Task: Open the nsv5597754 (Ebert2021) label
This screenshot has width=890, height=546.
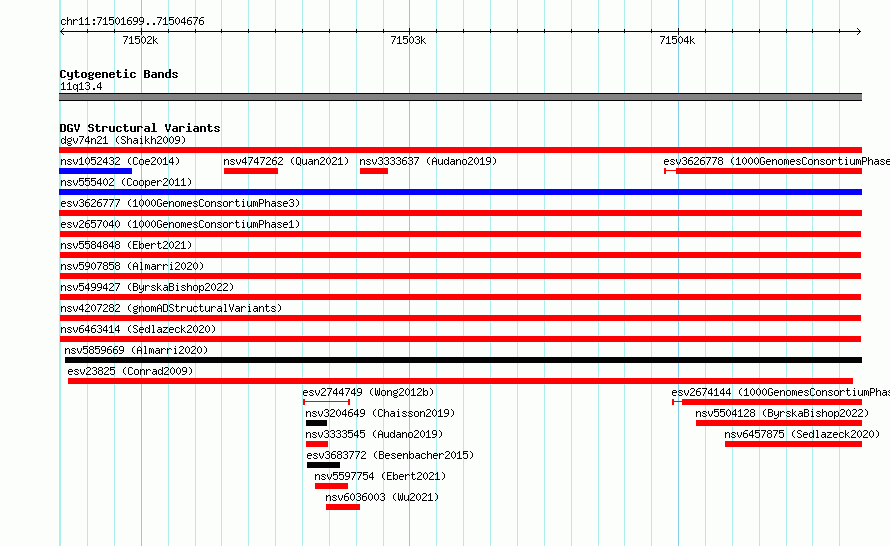Action: [380, 476]
